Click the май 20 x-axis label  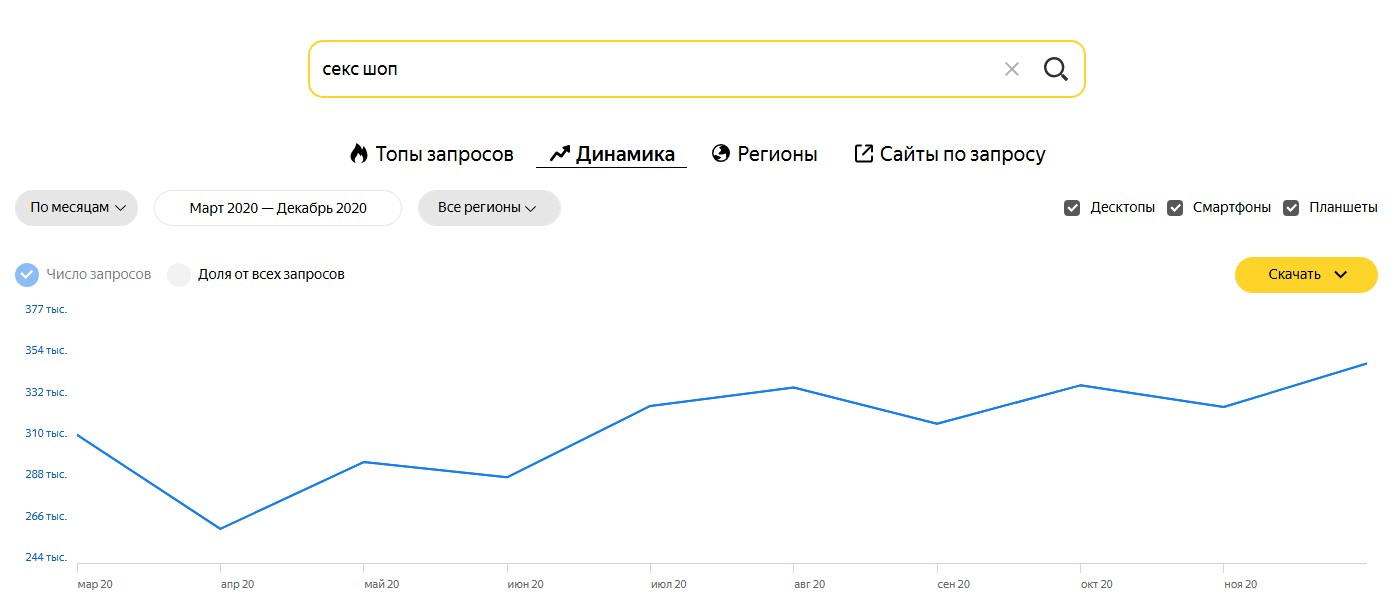(x=381, y=584)
